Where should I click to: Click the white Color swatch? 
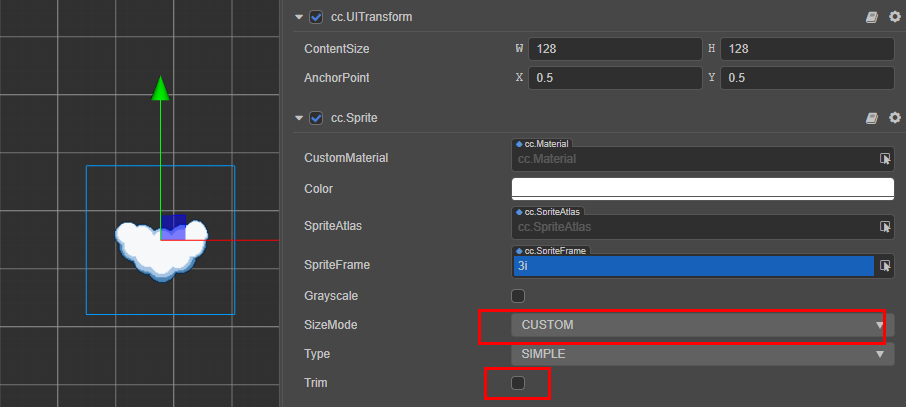tap(702, 188)
